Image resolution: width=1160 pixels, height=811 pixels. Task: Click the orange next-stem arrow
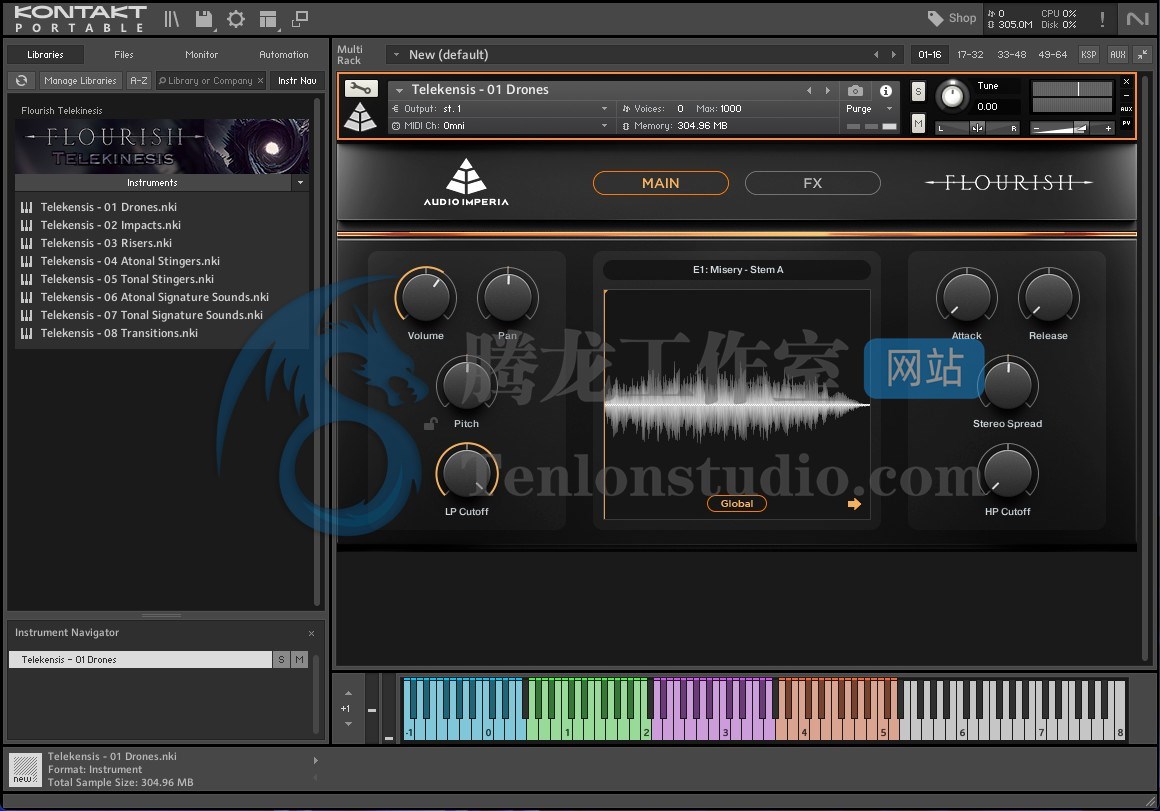point(854,504)
